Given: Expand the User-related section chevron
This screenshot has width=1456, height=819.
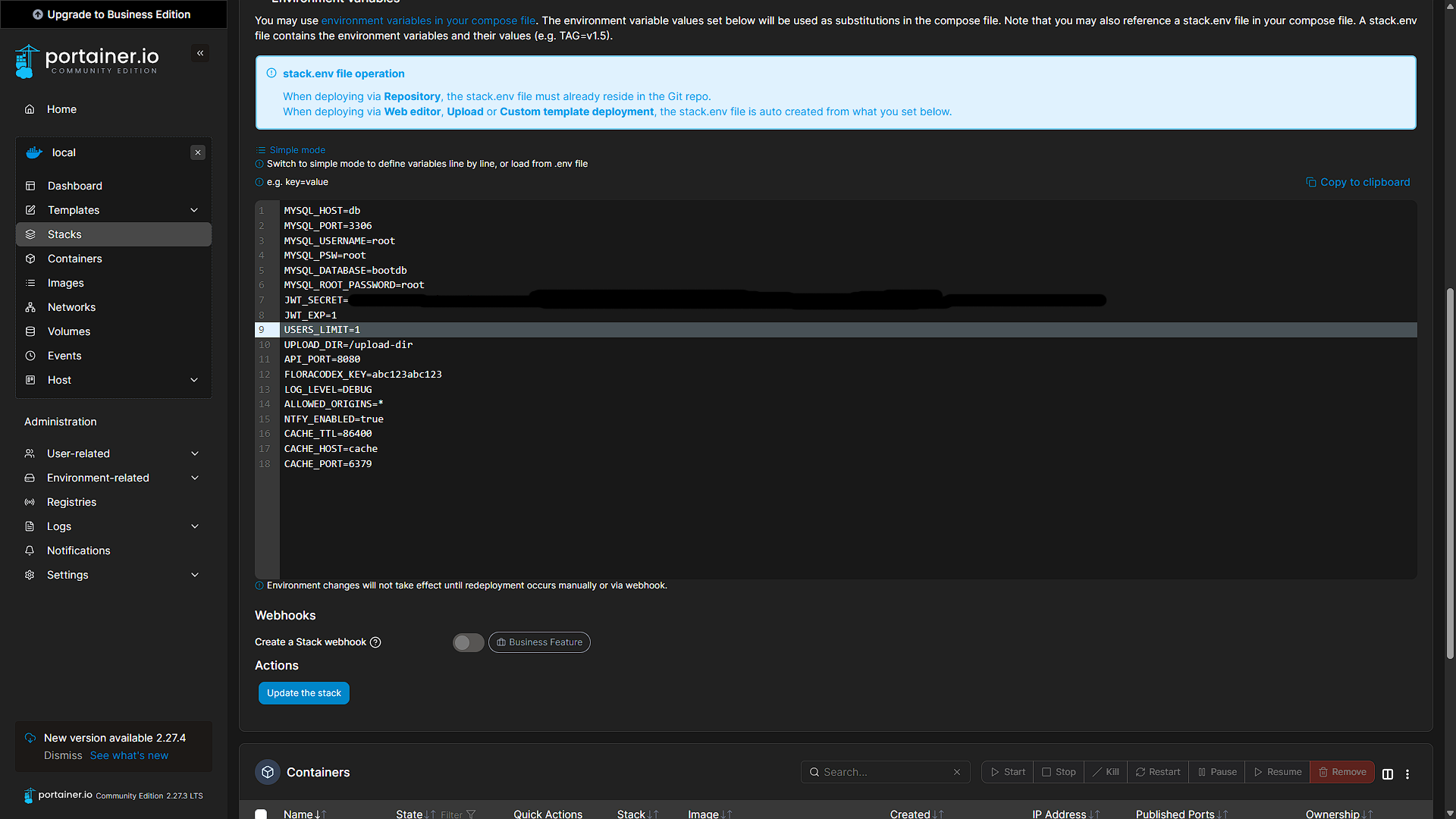Looking at the screenshot, I should [195, 453].
